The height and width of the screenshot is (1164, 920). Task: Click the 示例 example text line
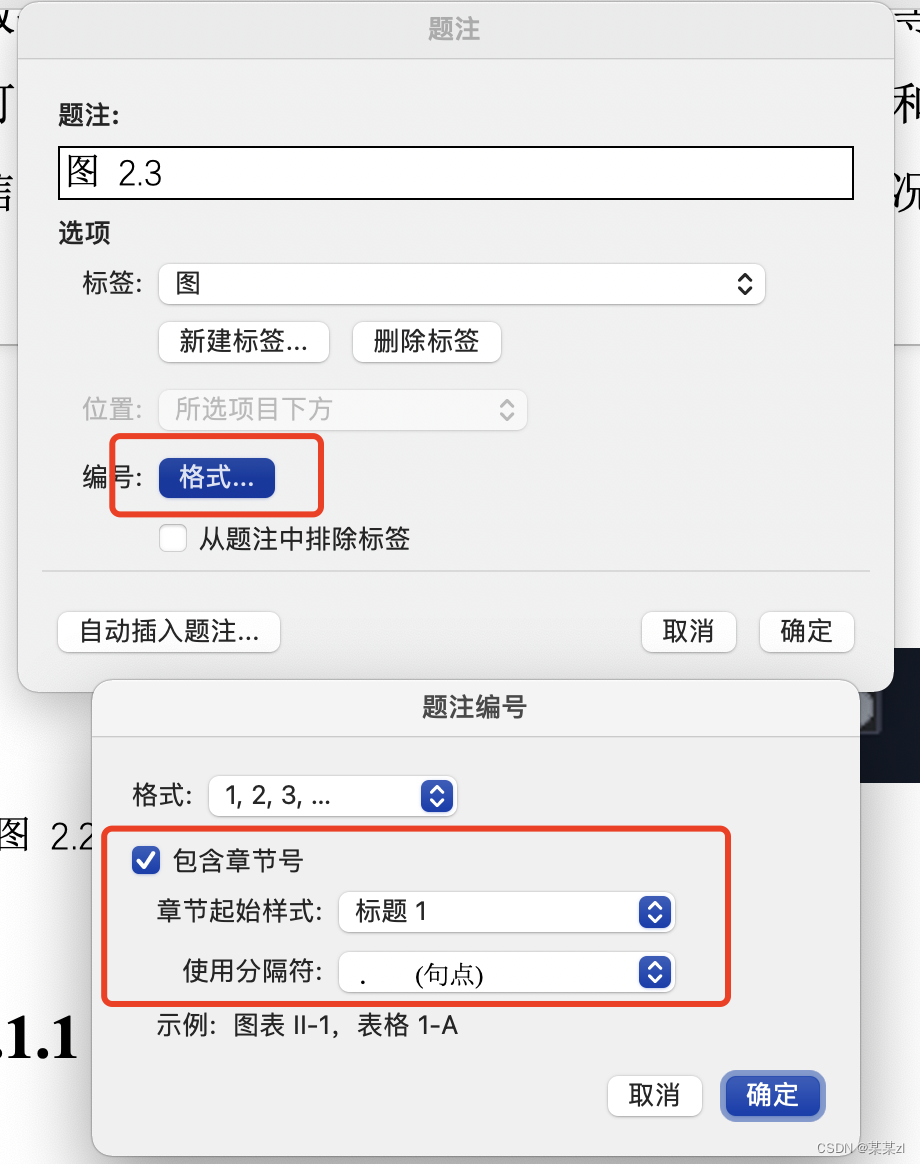click(307, 1025)
